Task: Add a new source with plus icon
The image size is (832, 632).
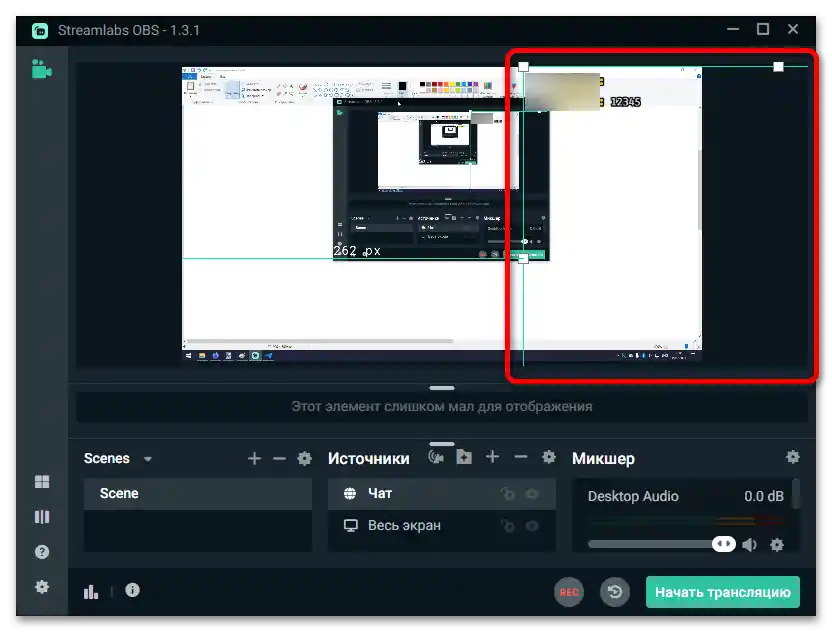Action: point(492,457)
